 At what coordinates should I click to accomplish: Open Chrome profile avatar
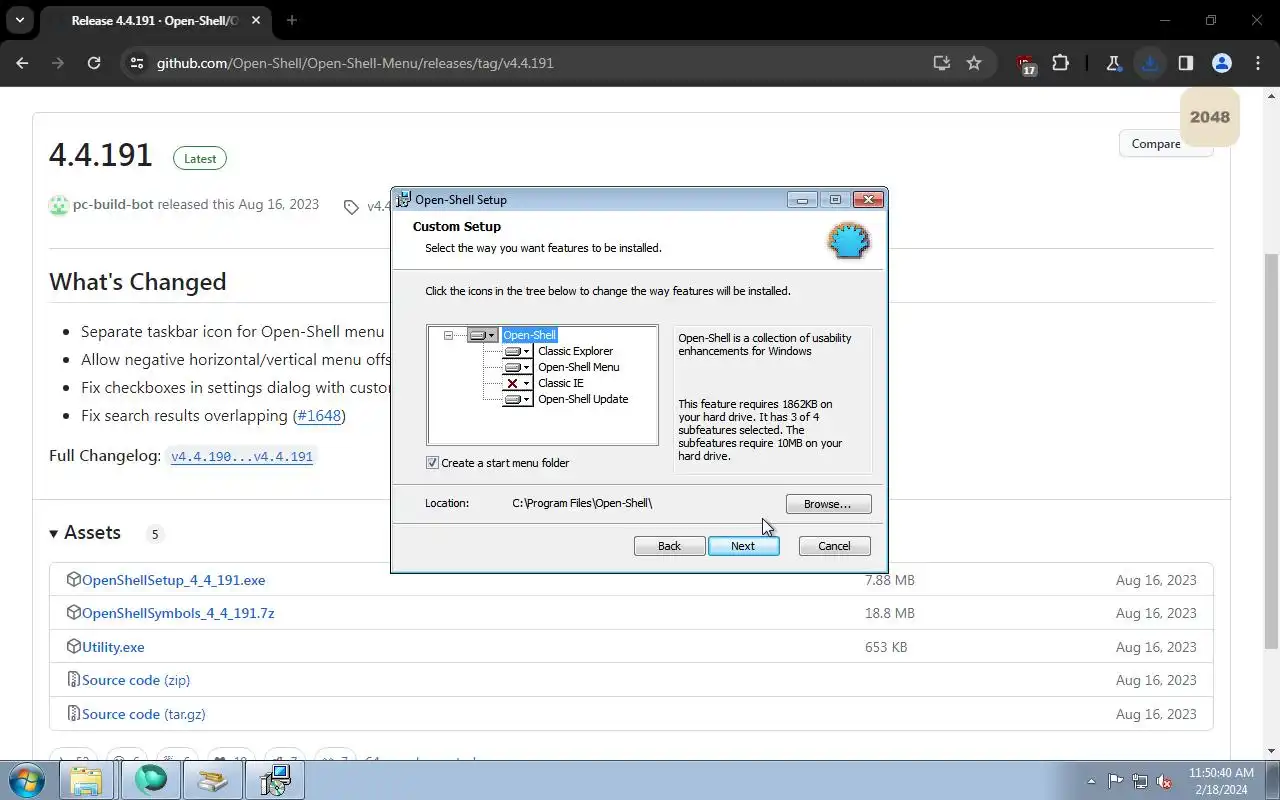coord(1221,63)
